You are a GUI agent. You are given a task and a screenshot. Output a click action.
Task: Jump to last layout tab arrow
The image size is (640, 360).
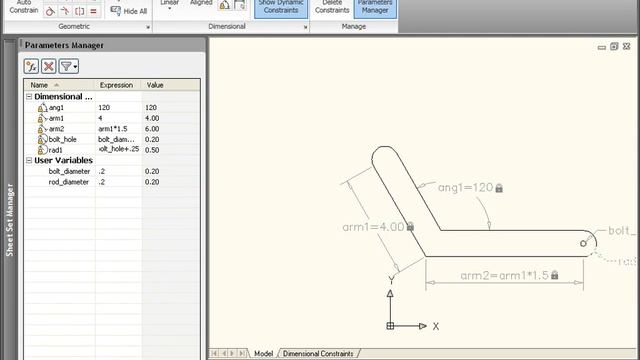[x=242, y=353]
